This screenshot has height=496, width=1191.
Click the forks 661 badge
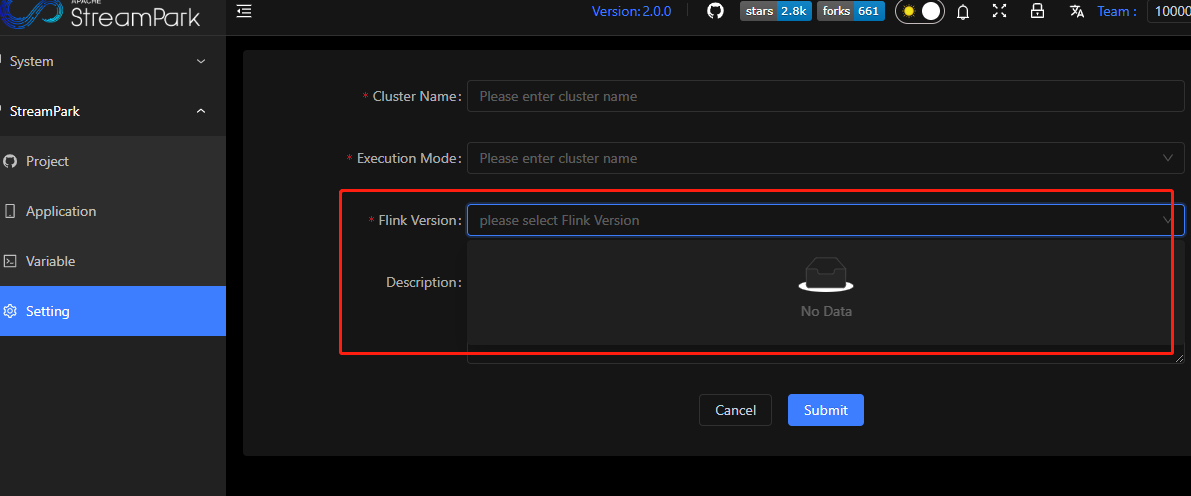(x=851, y=11)
